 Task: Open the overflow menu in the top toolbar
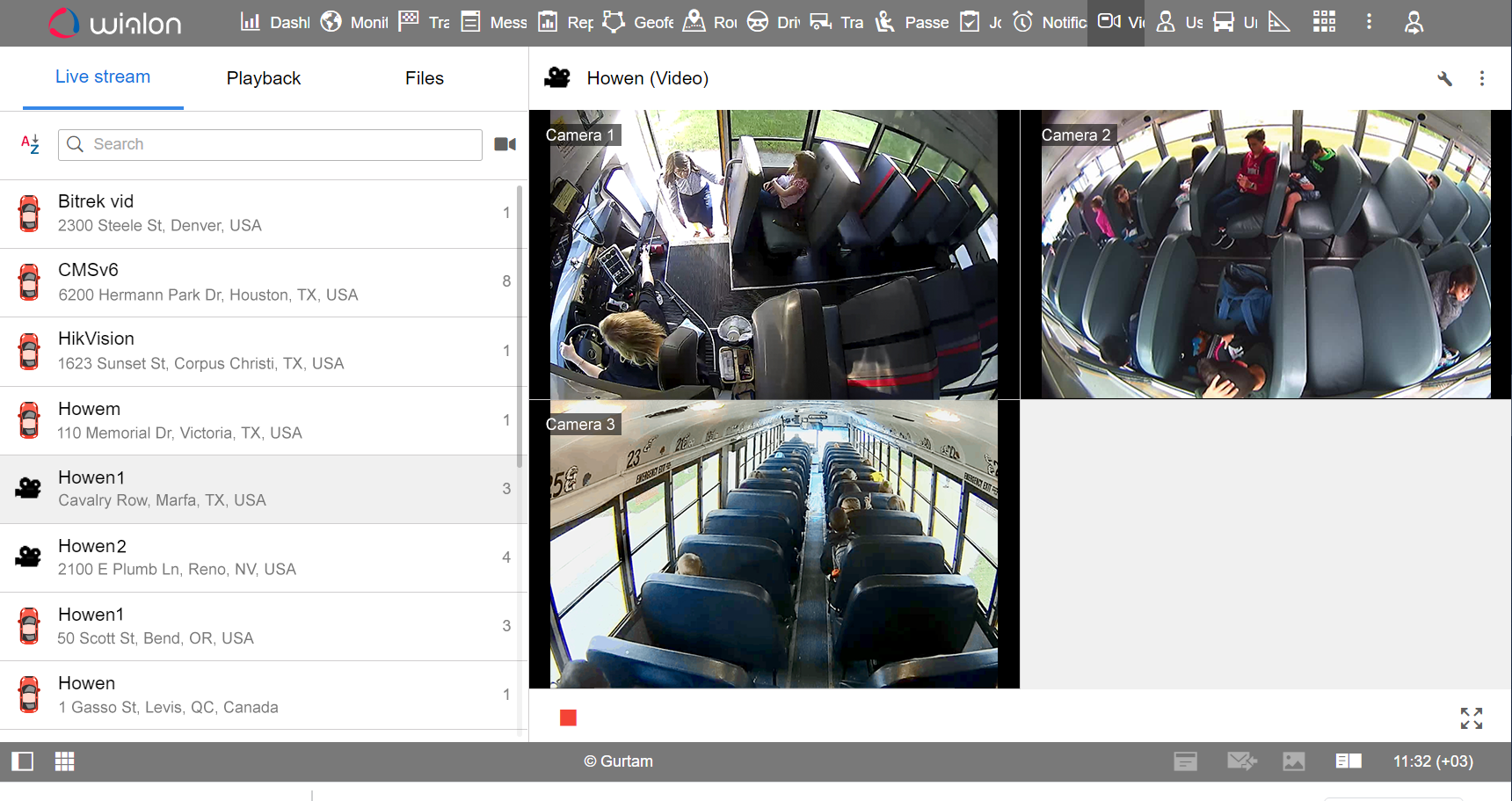pos(1369,21)
